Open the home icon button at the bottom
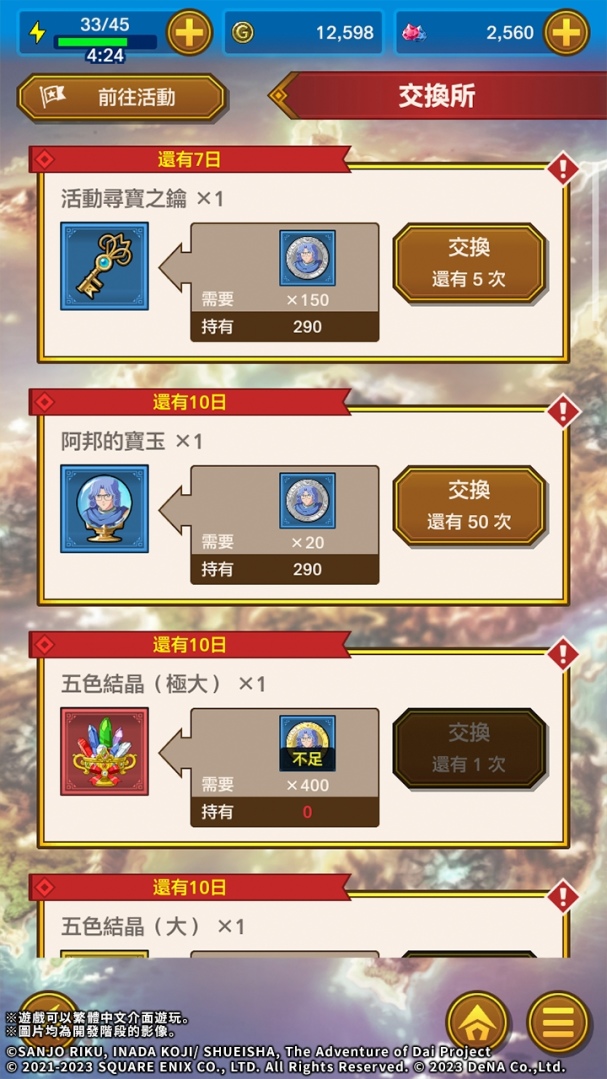This screenshot has width=607, height=1079. click(x=478, y=1022)
